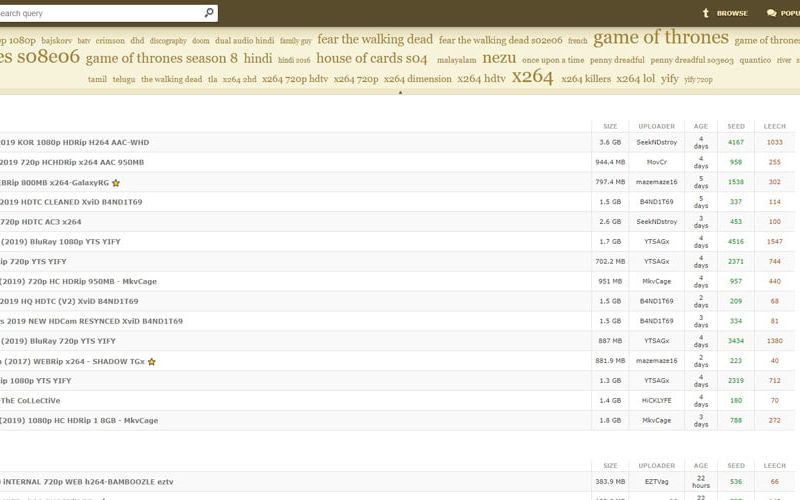Viewport: 800px width, 500px height.
Task: Click the 'hindi 2016' tag
Action: (294, 60)
